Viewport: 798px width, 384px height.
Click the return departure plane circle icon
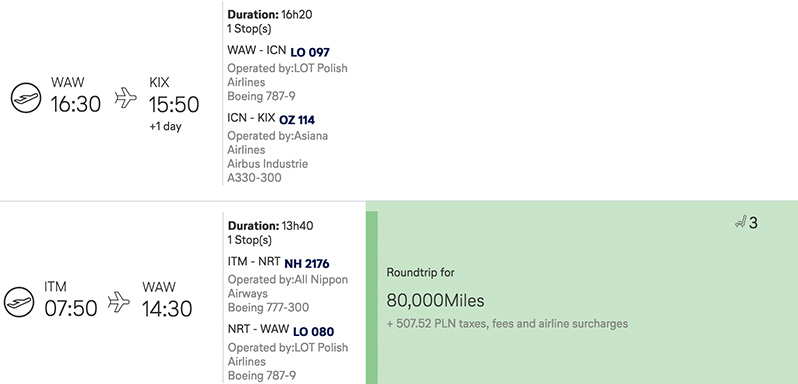pos(19,302)
